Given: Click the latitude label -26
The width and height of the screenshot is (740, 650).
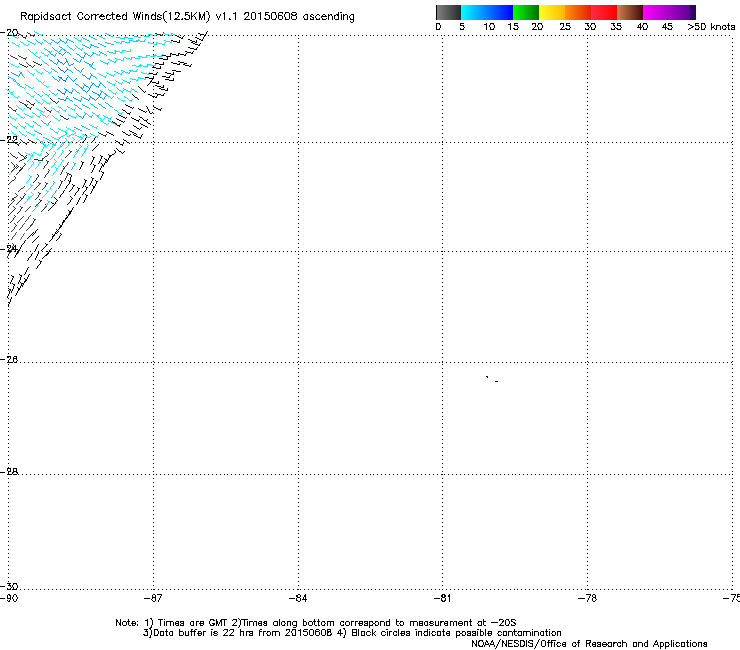Looking at the screenshot, I should click(9, 360).
